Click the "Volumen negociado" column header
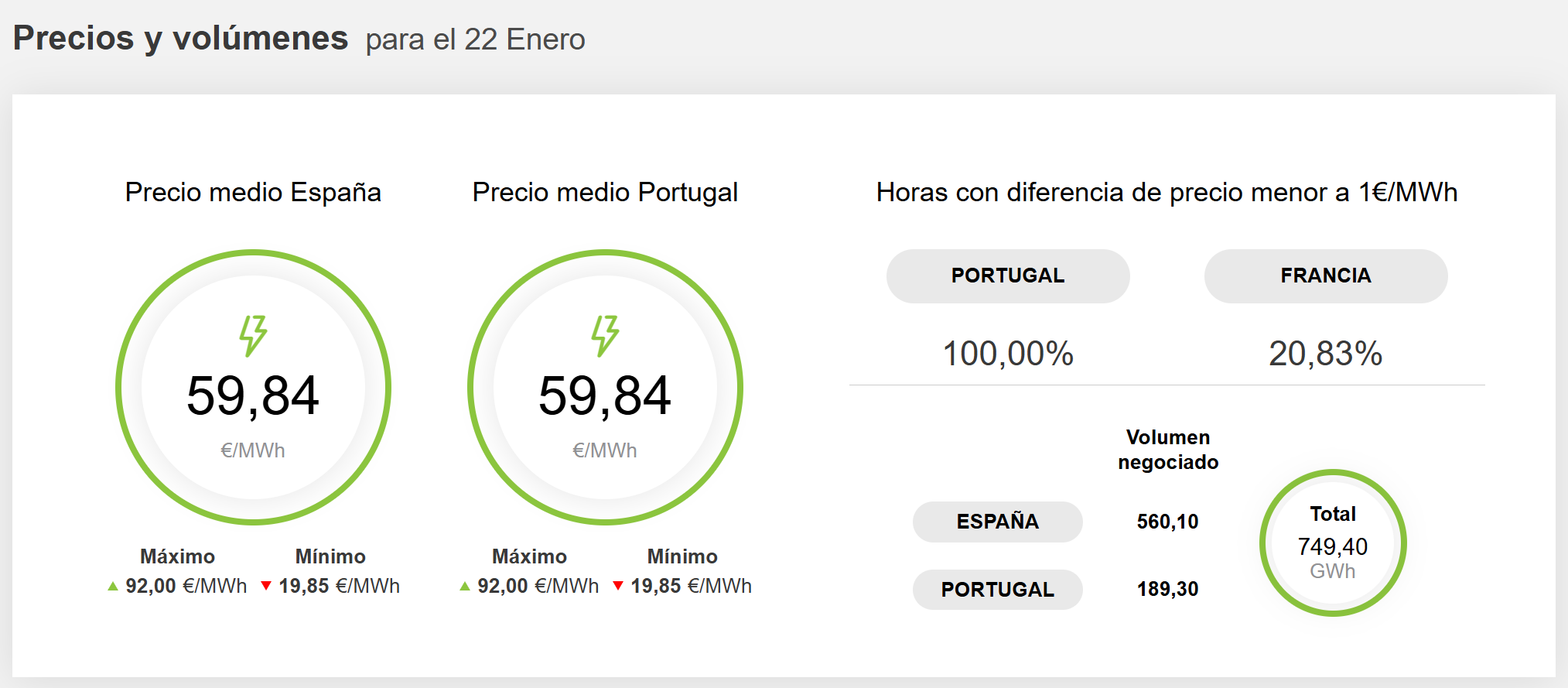This screenshot has height=688, width=1568. [x=1168, y=450]
